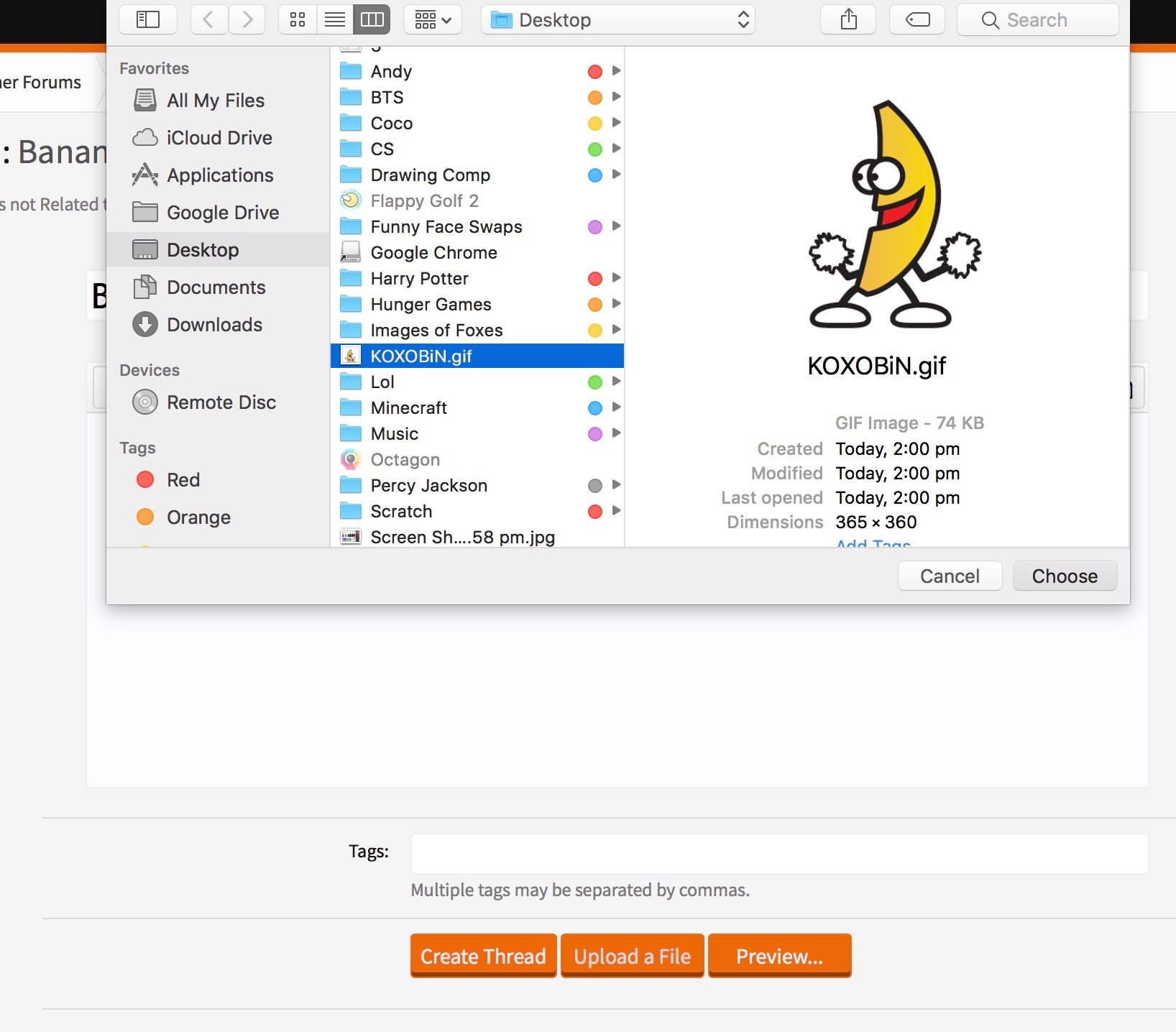Click the dancing banana preview image

pyautogui.click(x=894, y=214)
